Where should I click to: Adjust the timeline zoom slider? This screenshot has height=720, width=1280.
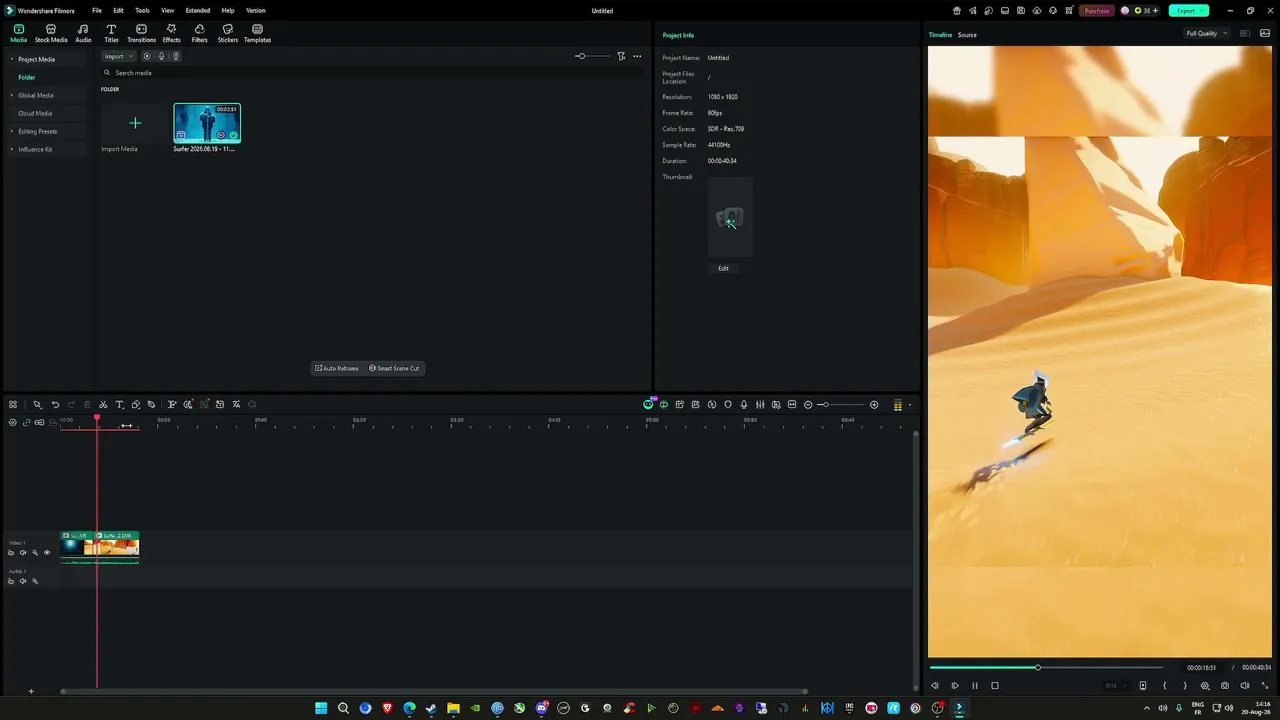841,405
